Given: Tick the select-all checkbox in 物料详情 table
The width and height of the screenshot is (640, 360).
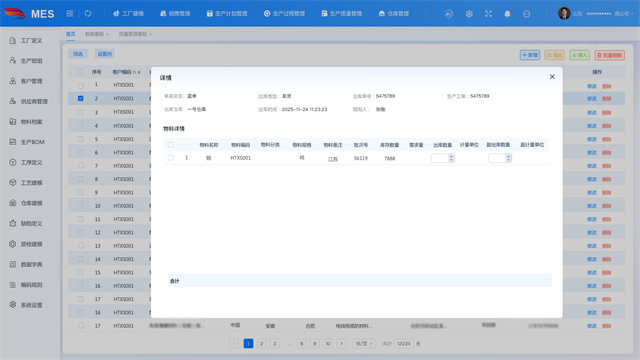Looking at the screenshot, I should click(171, 145).
